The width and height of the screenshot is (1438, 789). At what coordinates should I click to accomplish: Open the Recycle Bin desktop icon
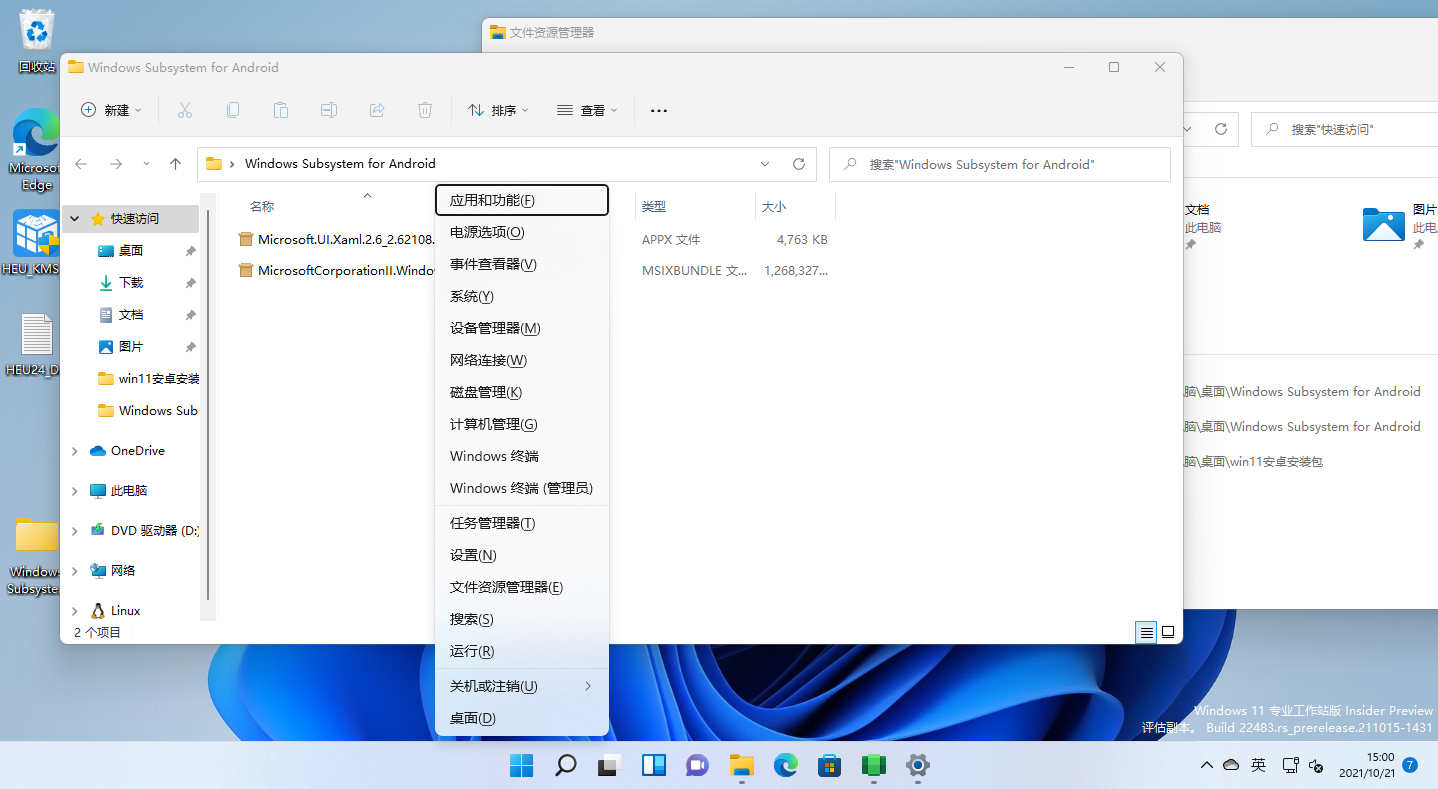(x=37, y=42)
